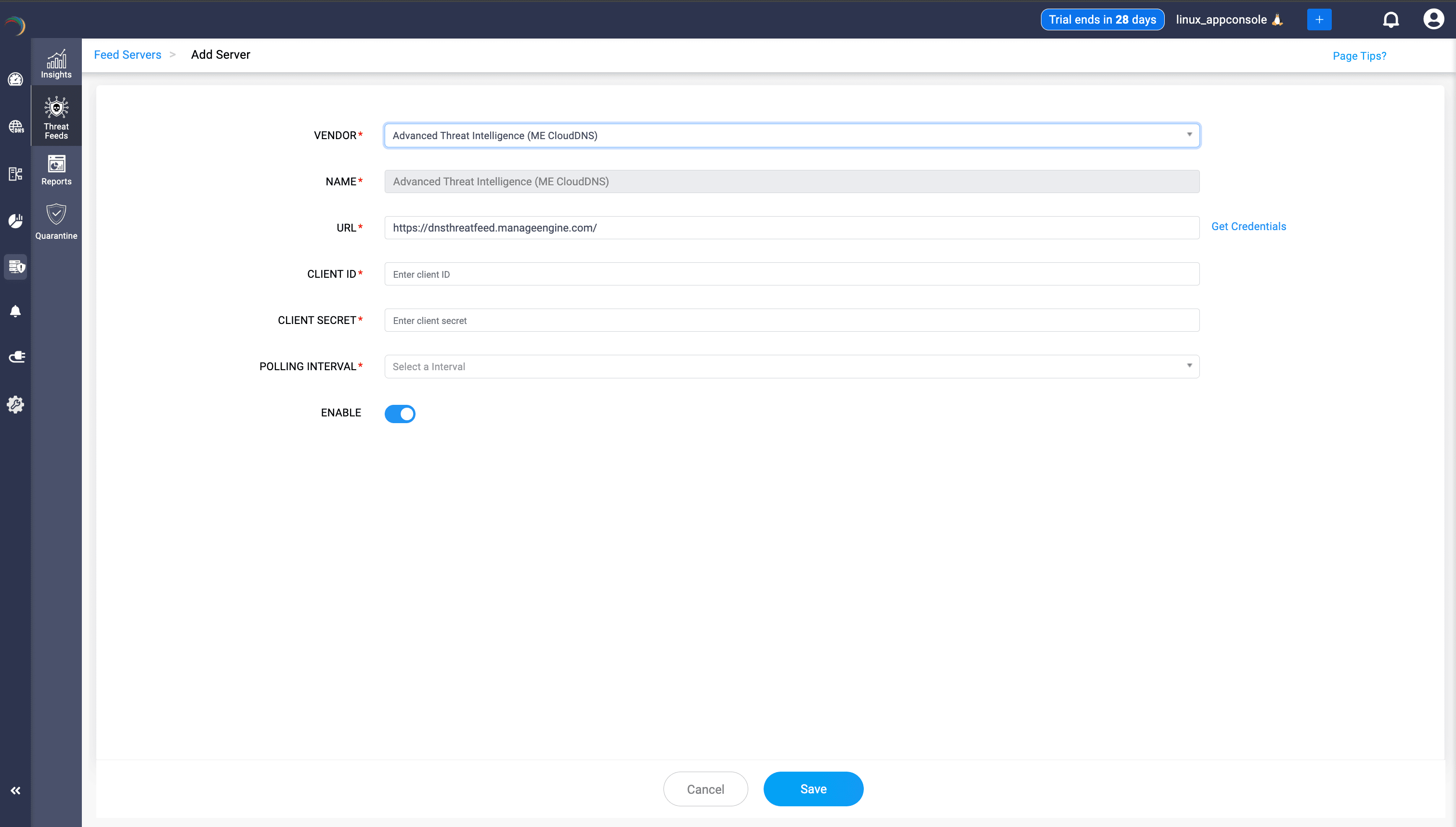Open the DNS globe icon in left sidebar
Viewport: 1456px width, 827px height.
pyautogui.click(x=15, y=126)
